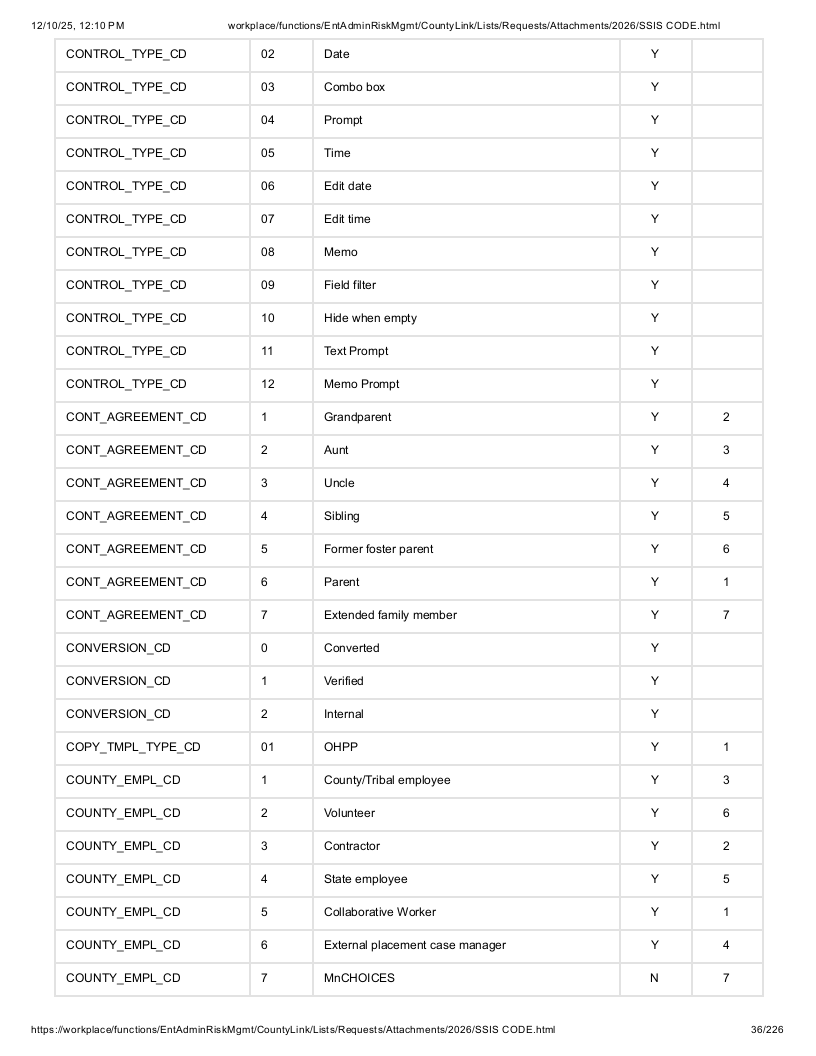Click the 'Extended family member' entry
The image size is (816, 1056).
tap(466, 616)
